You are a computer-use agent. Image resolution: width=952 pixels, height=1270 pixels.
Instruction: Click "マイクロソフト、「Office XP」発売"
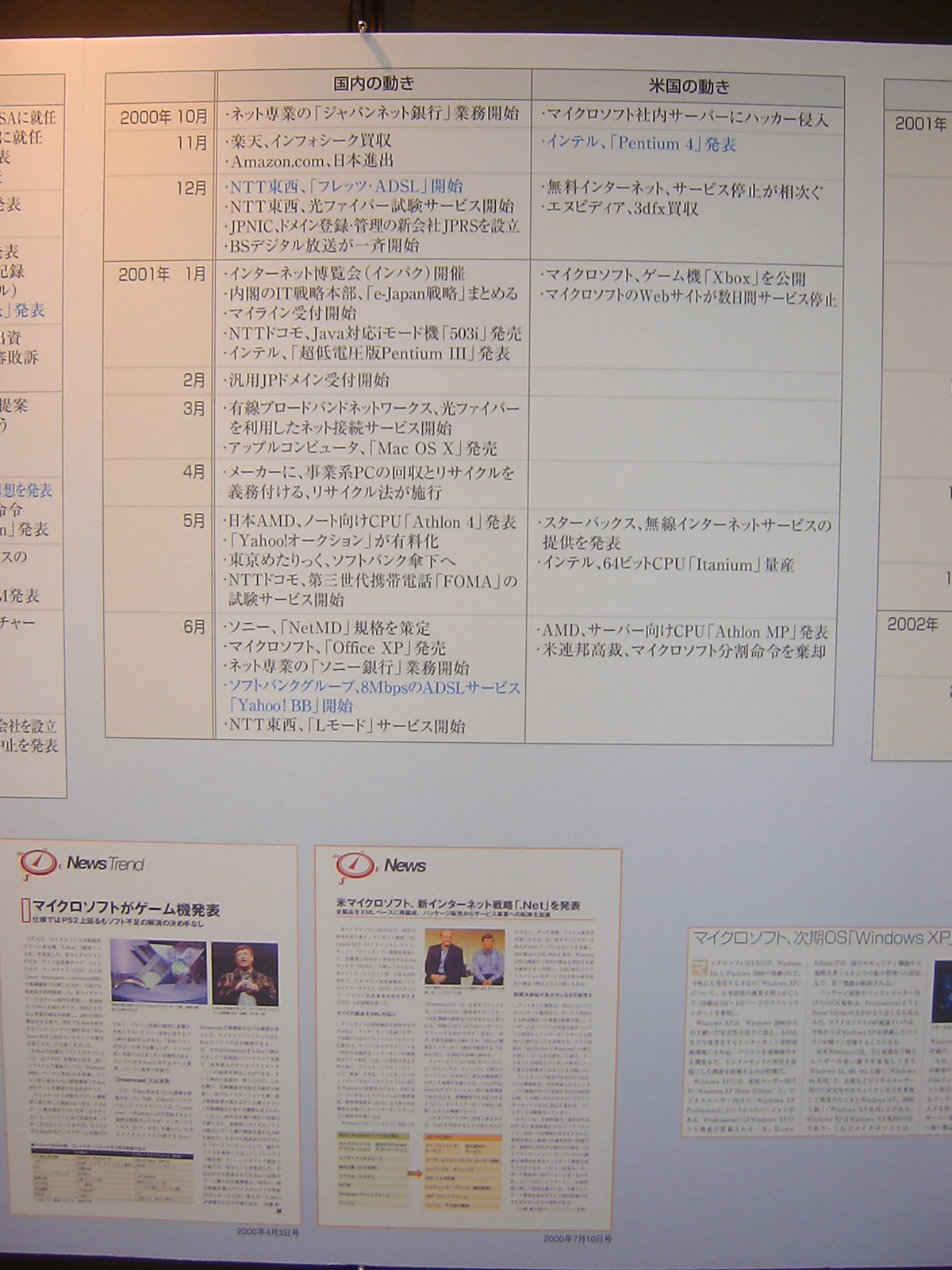335,648
